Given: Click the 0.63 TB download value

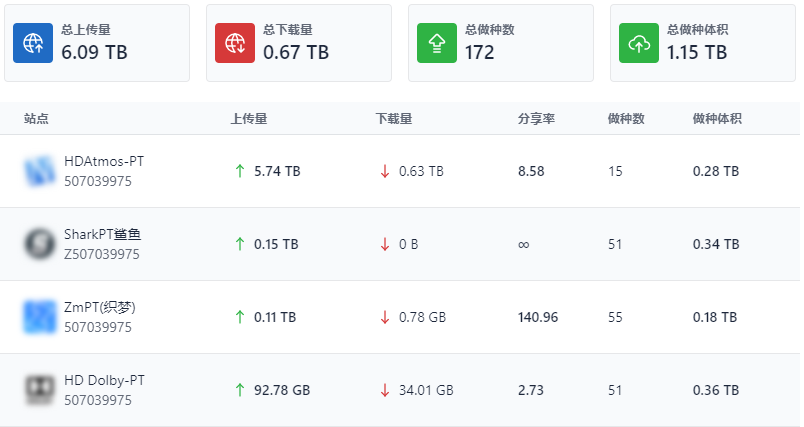Looking at the screenshot, I should point(421,171).
